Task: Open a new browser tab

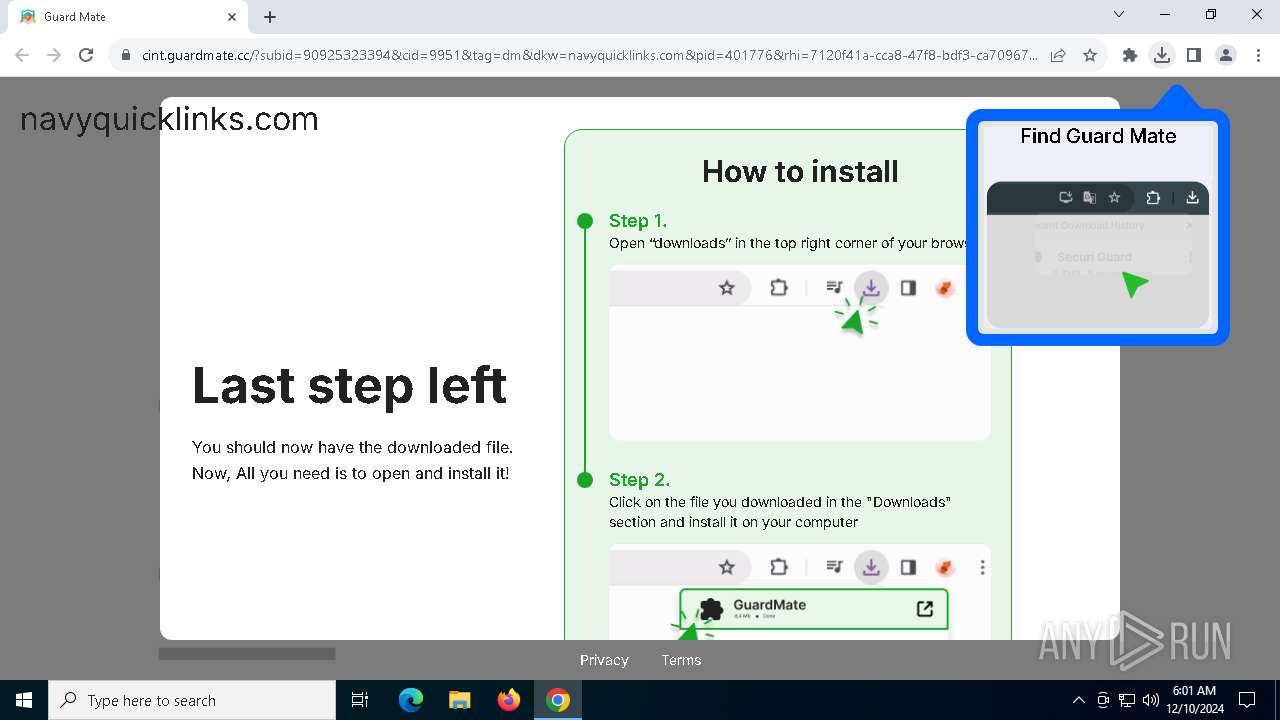Action: [270, 17]
